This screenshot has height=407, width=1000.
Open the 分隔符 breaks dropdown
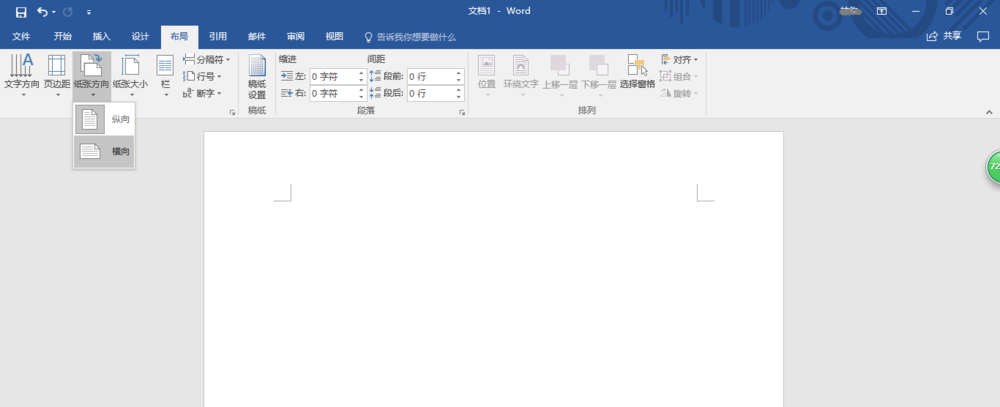[x=207, y=59]
